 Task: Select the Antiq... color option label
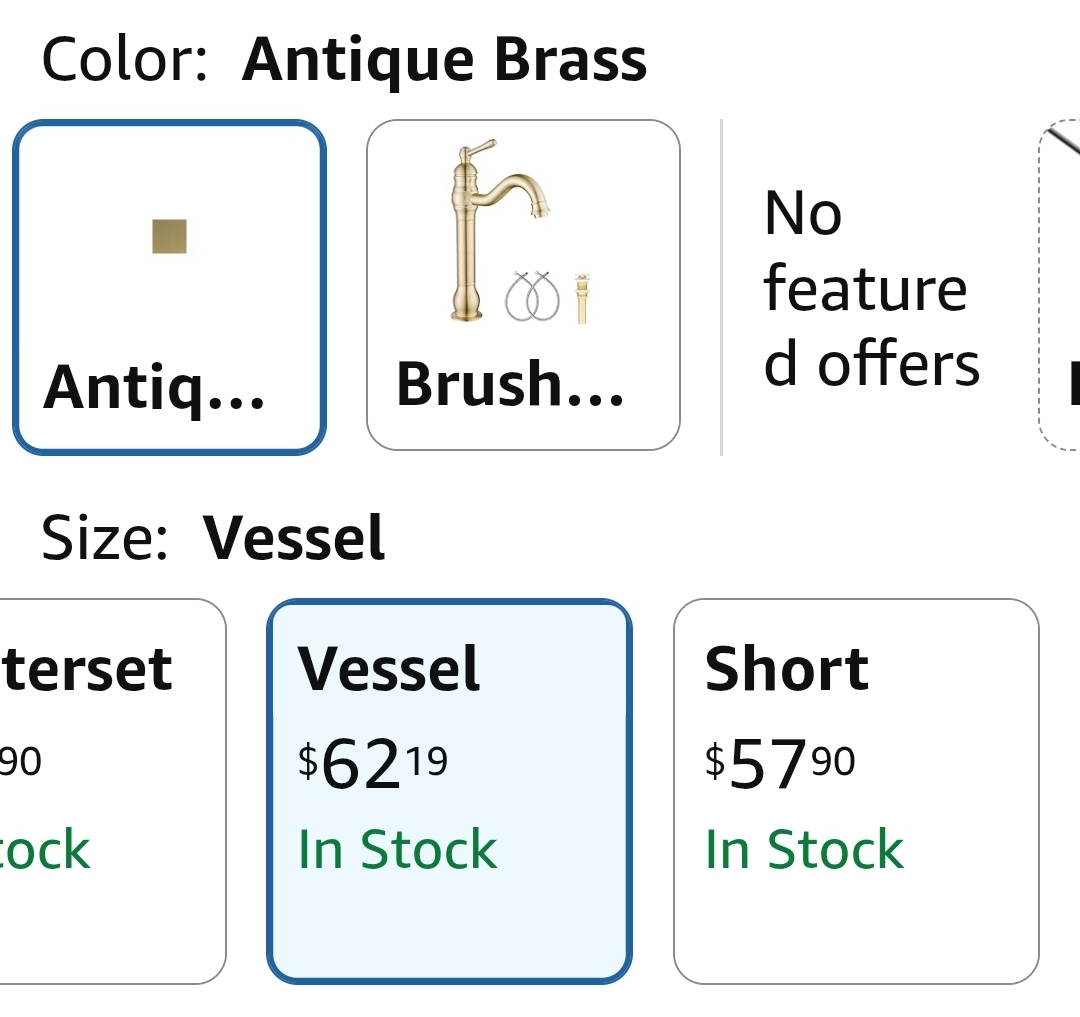point(154,387)
